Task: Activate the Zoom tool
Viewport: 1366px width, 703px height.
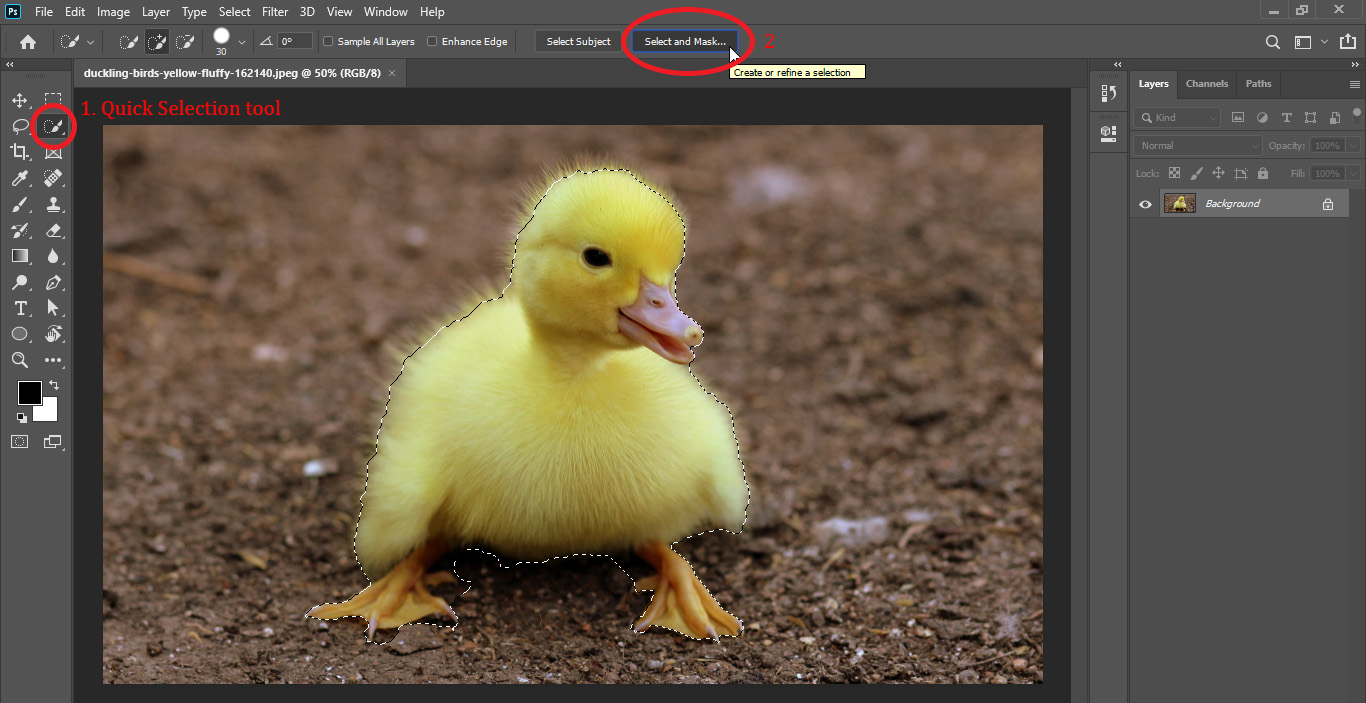Action: pyautogui.click(x=20, y=360)
